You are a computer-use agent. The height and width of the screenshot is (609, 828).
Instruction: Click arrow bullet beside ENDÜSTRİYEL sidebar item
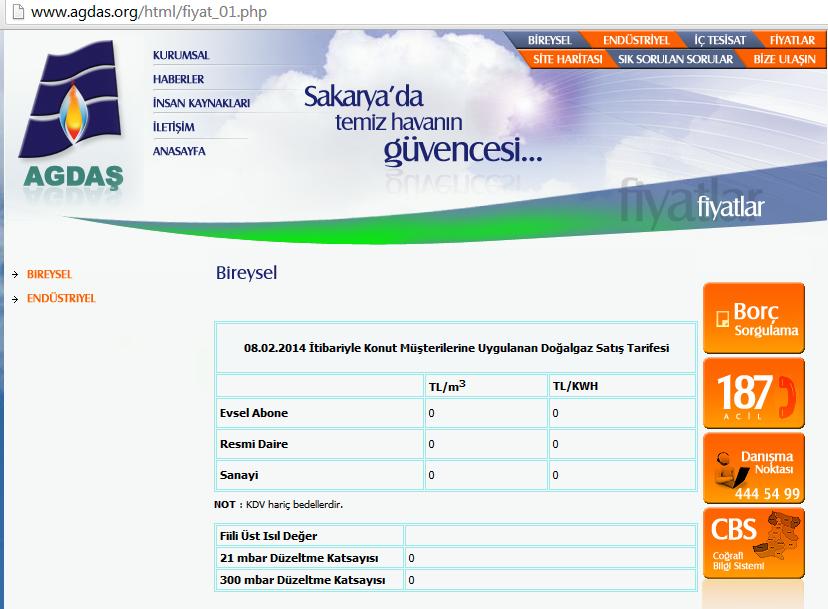(15, 299)
